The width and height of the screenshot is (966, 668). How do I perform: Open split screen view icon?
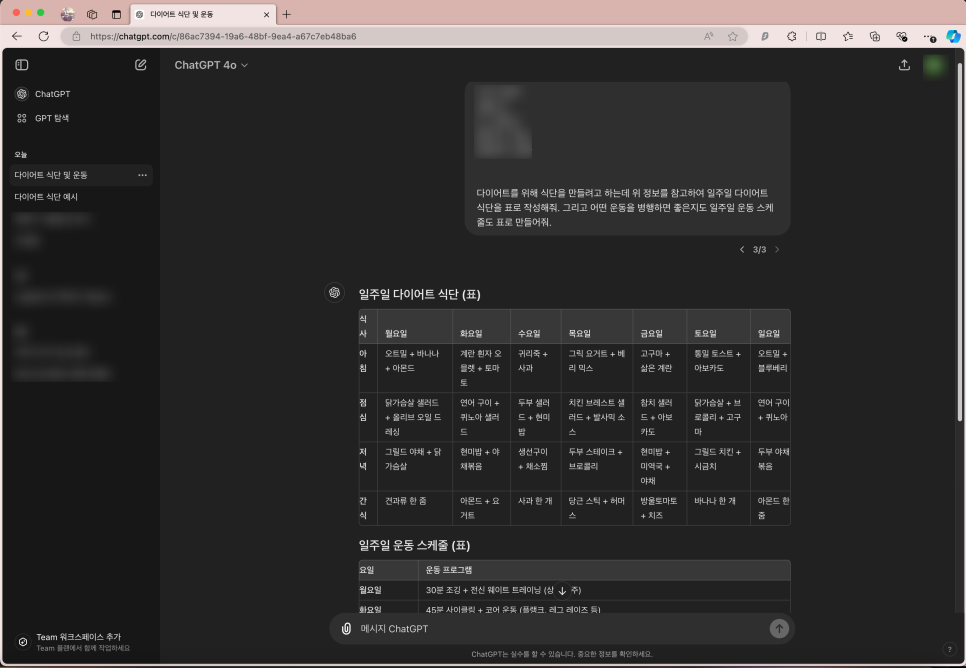click(x=821, y=36)
